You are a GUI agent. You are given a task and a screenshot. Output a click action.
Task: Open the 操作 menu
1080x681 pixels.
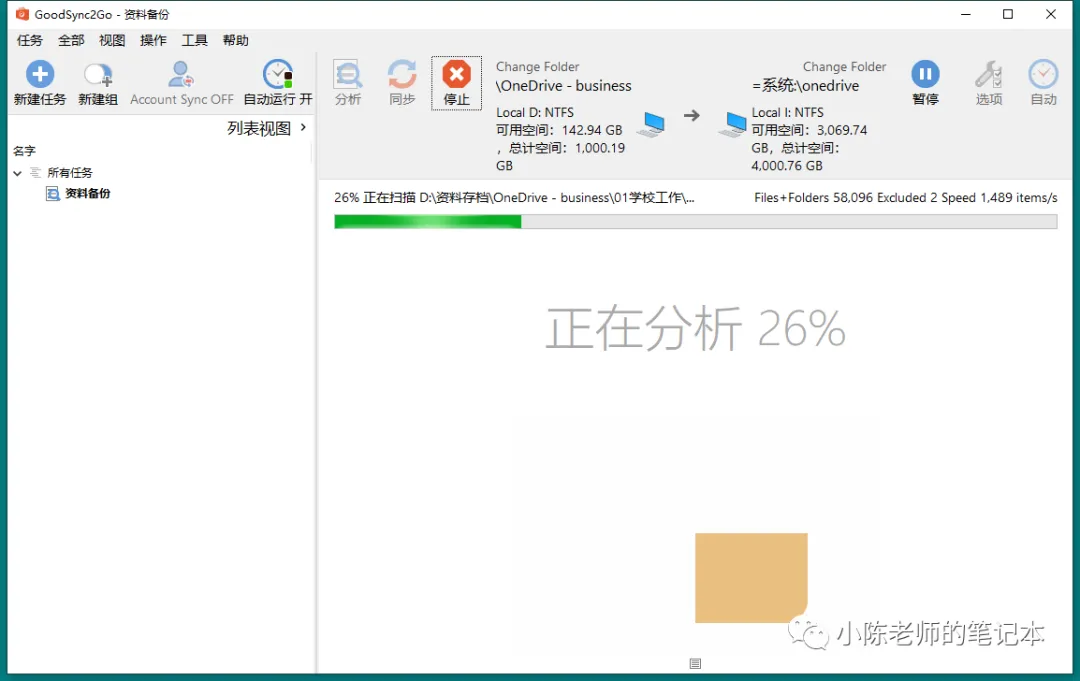pyautogui.click(x=153, y=40)
